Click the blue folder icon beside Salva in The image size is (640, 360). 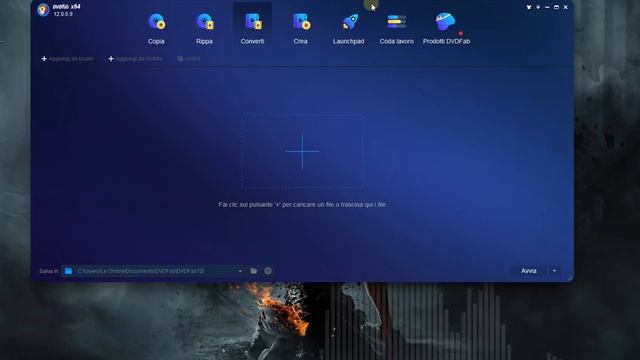68,271
